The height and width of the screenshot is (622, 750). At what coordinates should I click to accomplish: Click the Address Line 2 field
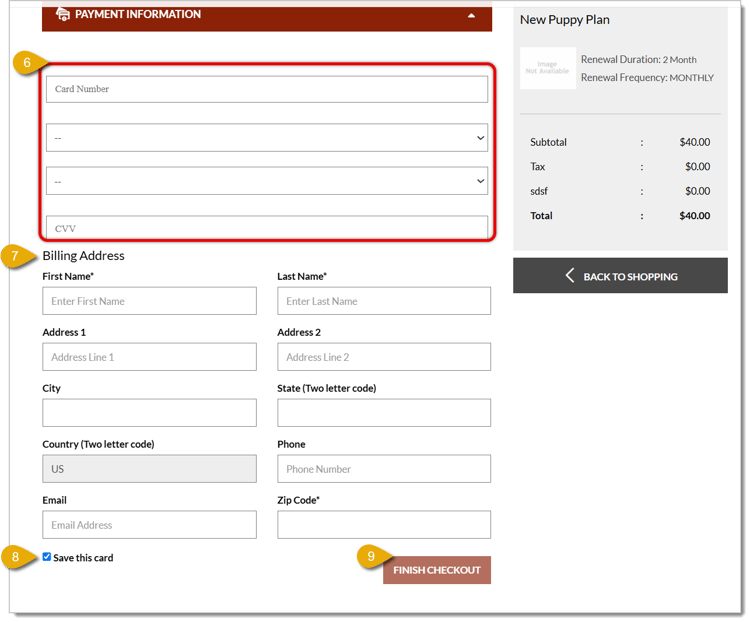pos(384,357)
